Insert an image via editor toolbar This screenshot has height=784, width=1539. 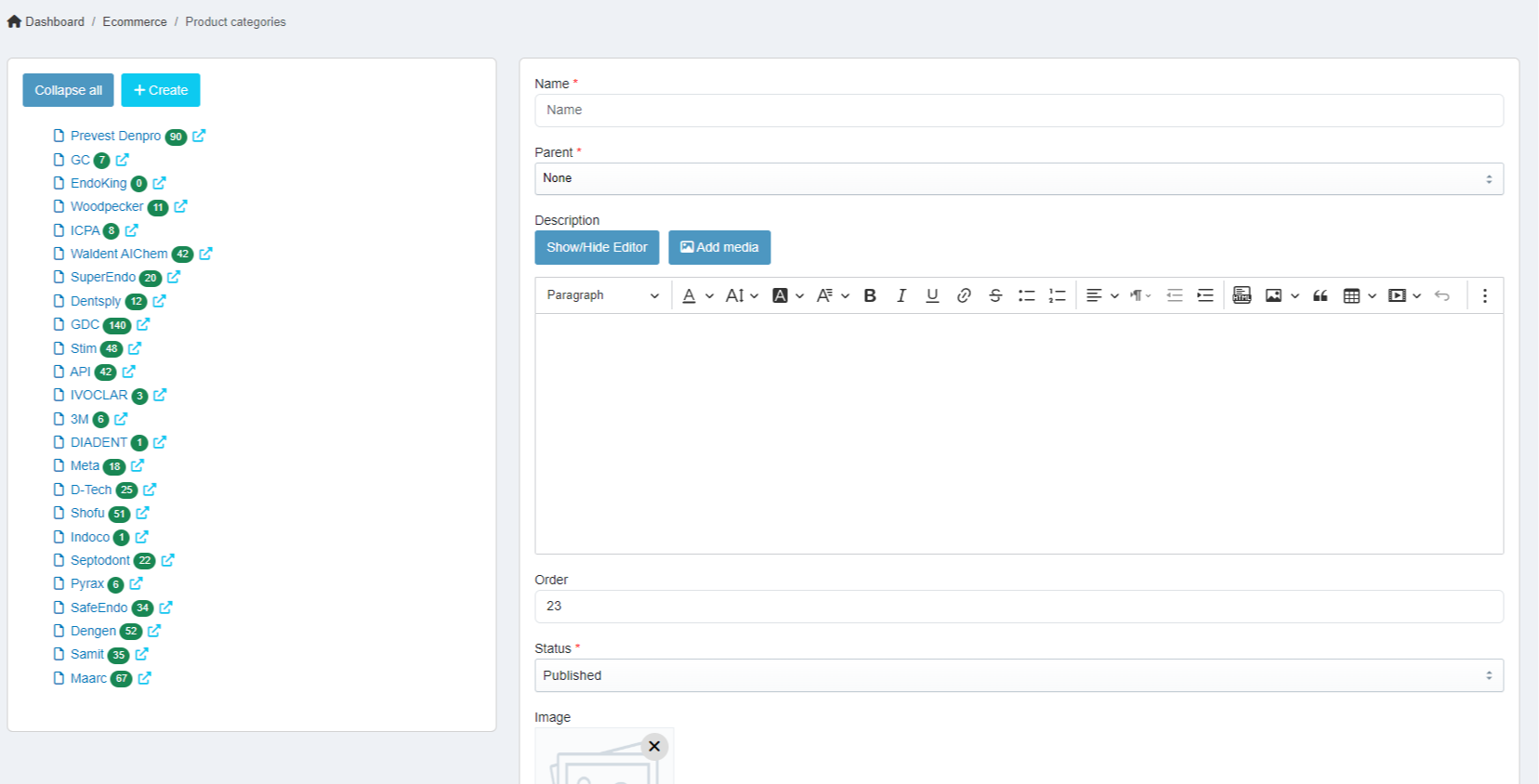pyautogui.click(x=1273, y=295)
